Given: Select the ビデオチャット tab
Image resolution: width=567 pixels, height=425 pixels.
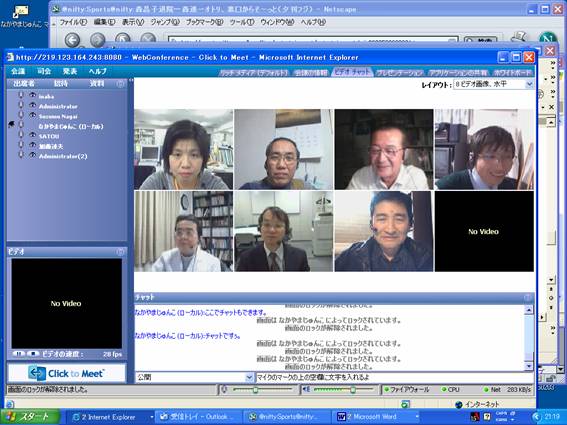Looking at the screenshot, I should [x=352, y=72].
